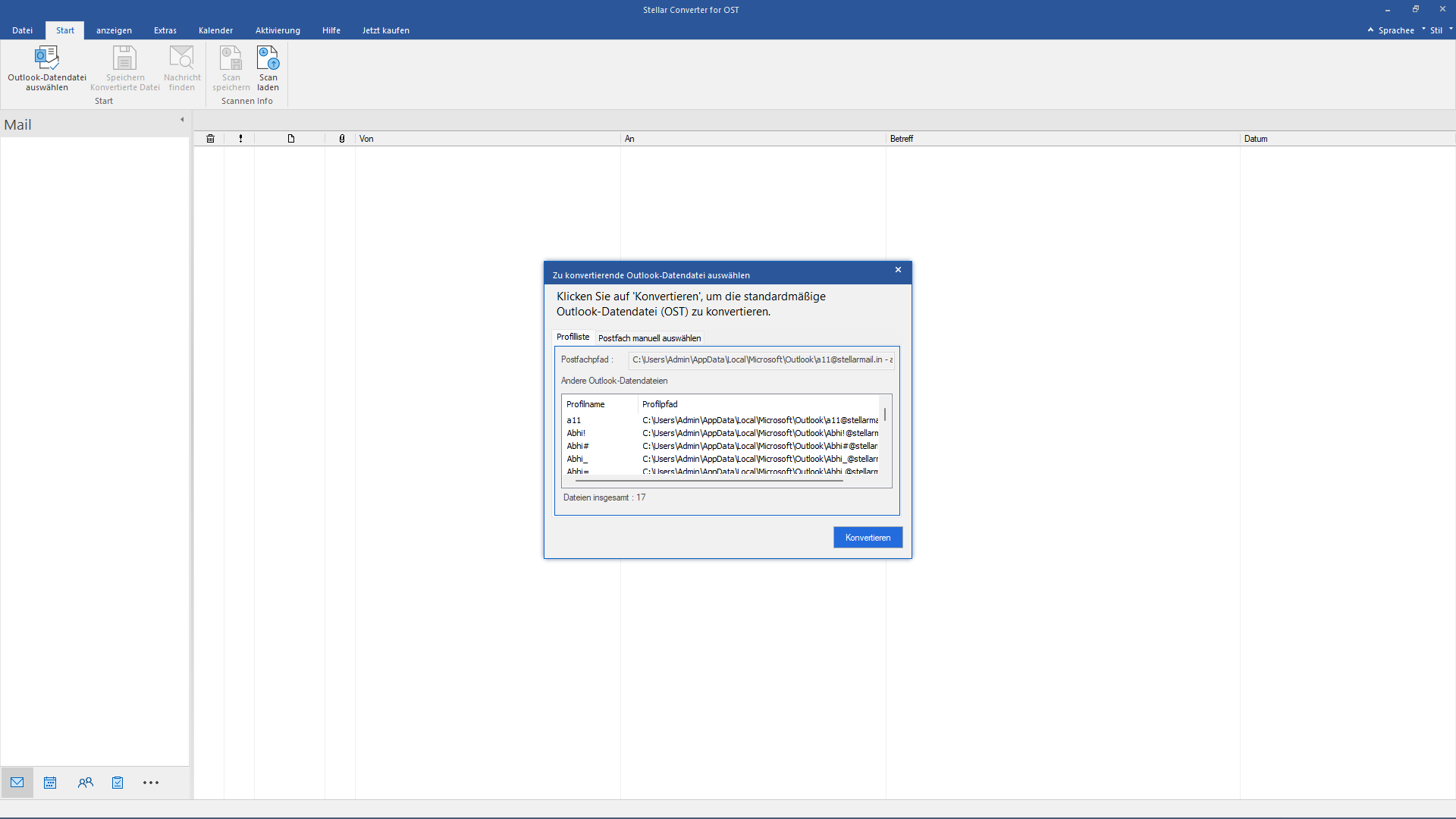Select the Profiliste tab in dialog

pos(572,337)
